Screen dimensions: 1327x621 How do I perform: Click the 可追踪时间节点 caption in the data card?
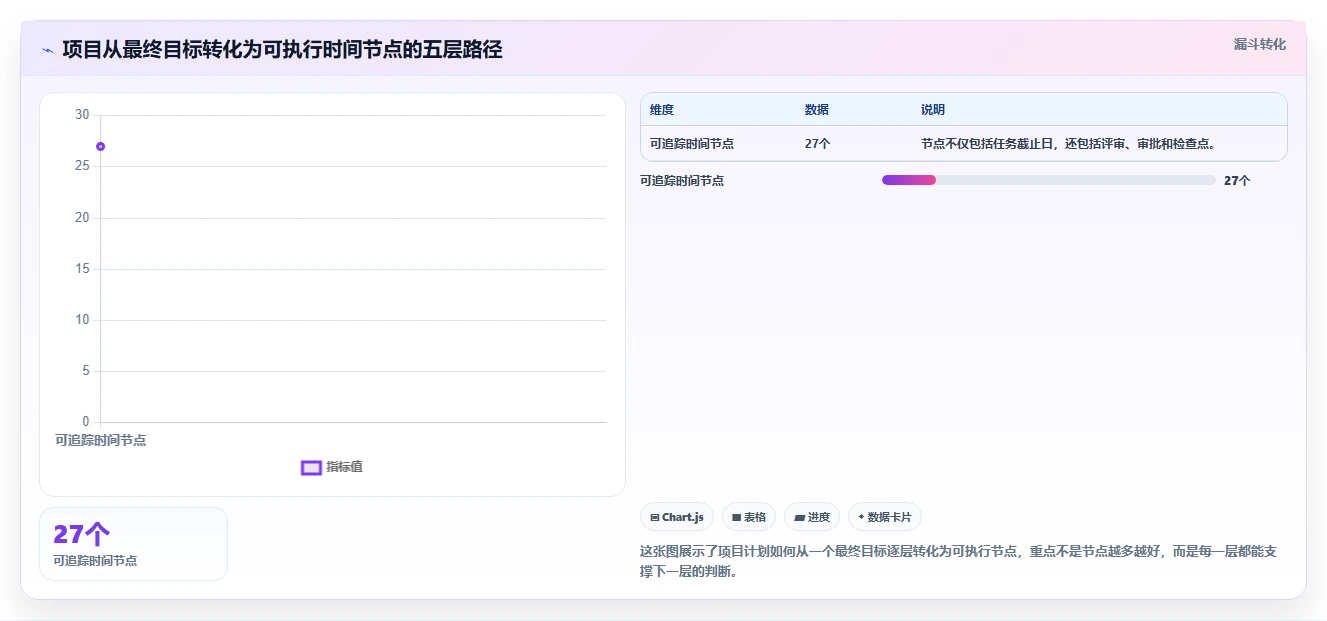95,561
